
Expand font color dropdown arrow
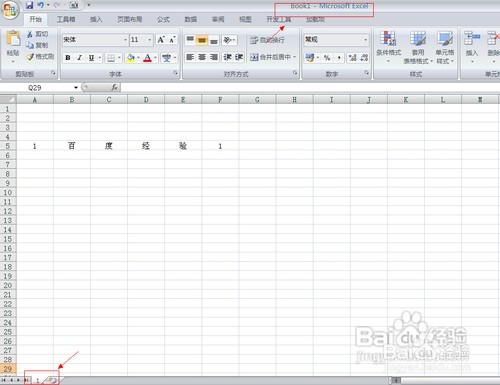(x=155, y=58)
